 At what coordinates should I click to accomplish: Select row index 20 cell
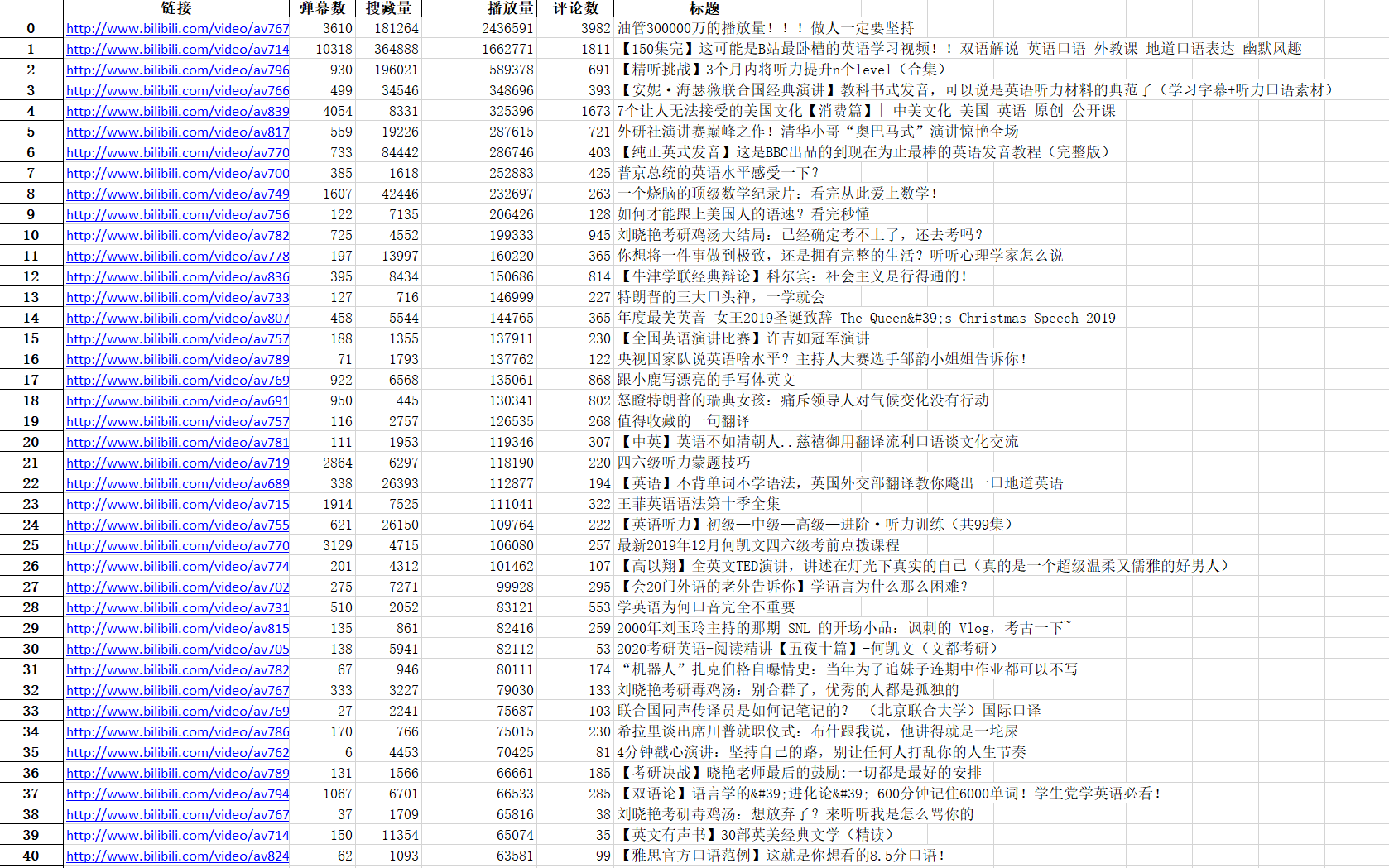tap(31, 442)
